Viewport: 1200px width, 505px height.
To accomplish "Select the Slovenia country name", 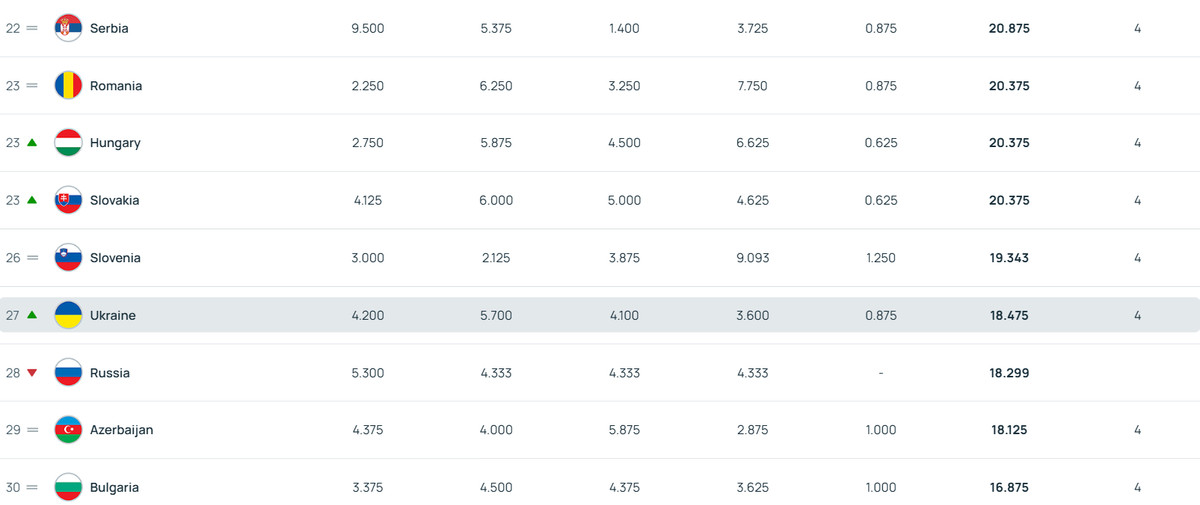I will tap(115, 258).
